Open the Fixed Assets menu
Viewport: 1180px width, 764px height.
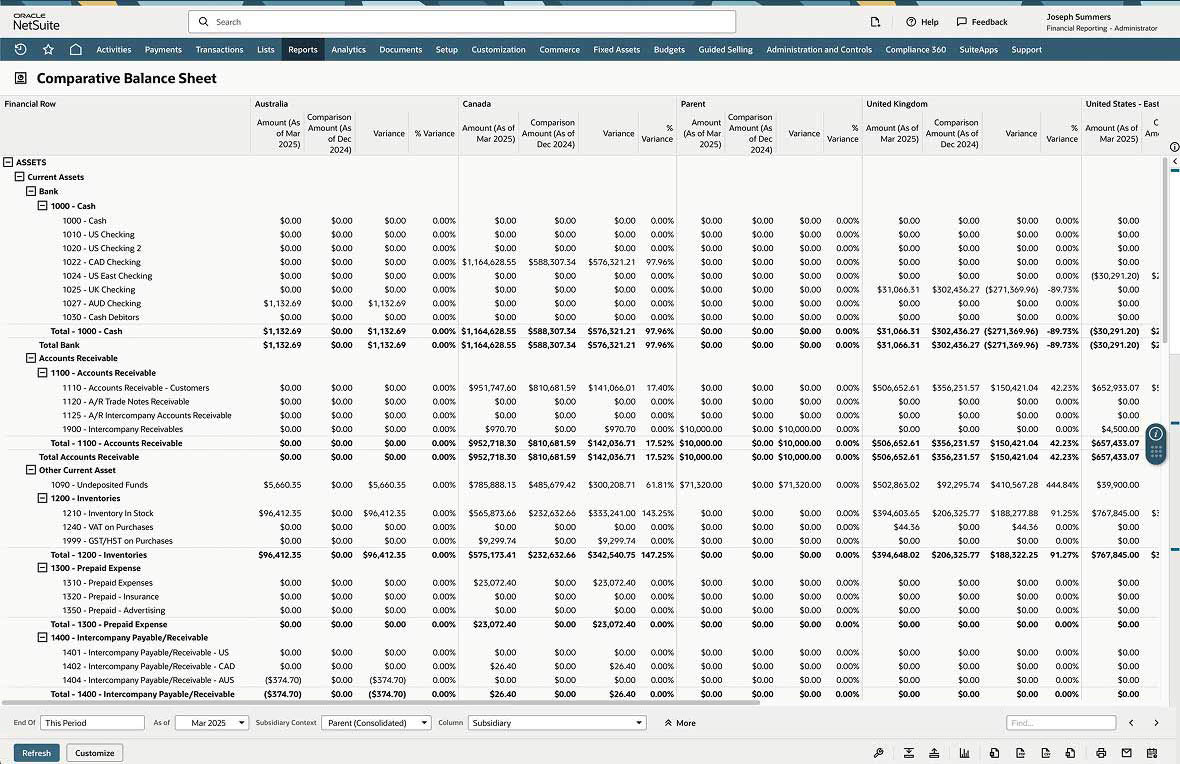tap(616, 49)
